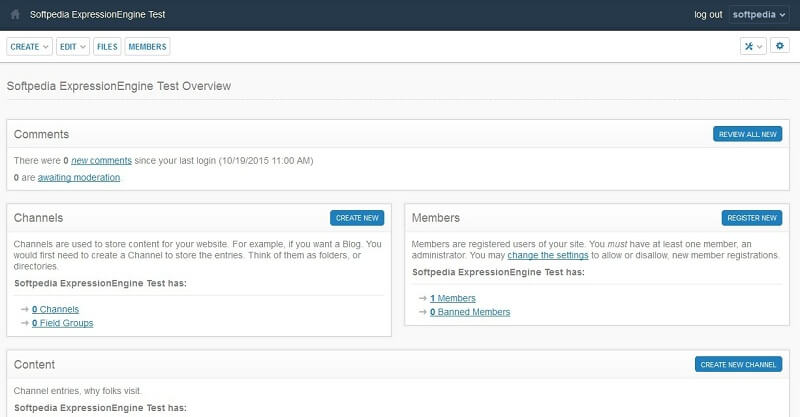Click the log out link
Screen dimensions: 800x417
tap(708, 15)
